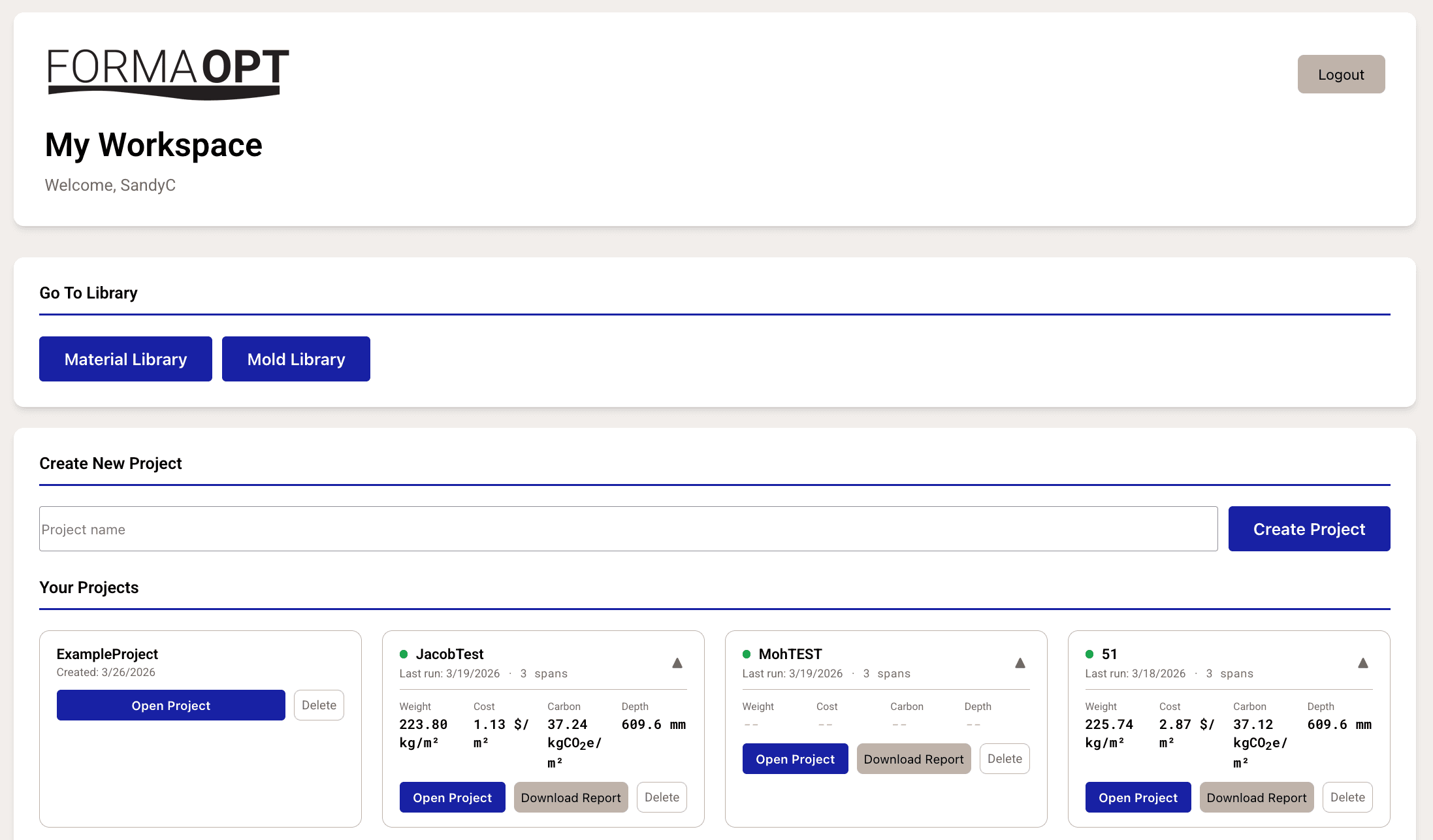
Task: Open the Material Library
Action: (125, 359)
